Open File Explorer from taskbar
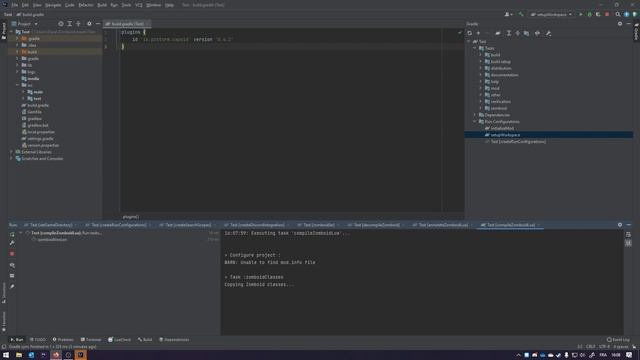 pyautogui.click(x=19, y=355)
